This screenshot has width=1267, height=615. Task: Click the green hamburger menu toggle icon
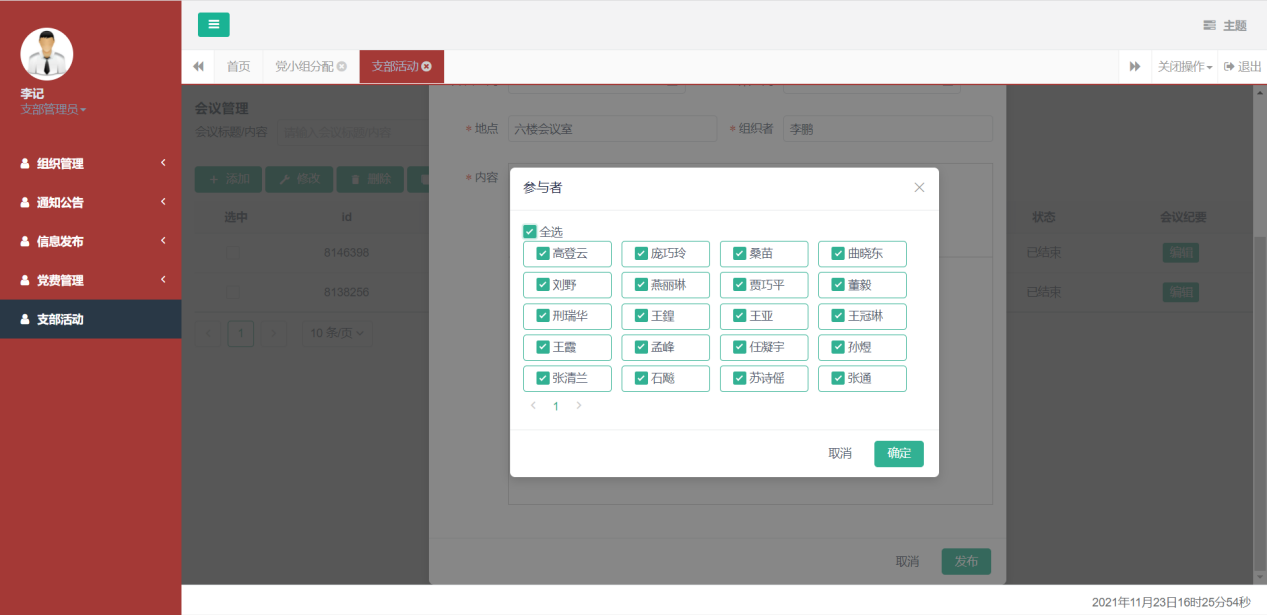[x=213, y=25]
